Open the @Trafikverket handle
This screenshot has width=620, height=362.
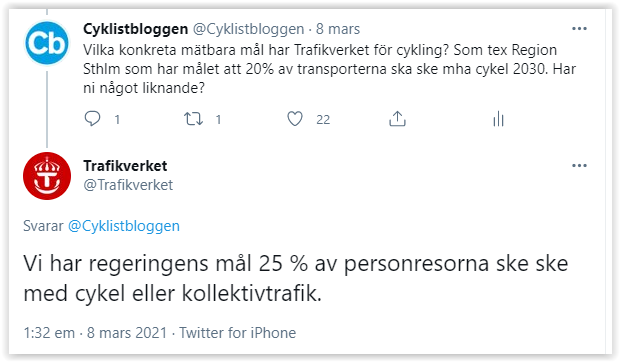128,185
